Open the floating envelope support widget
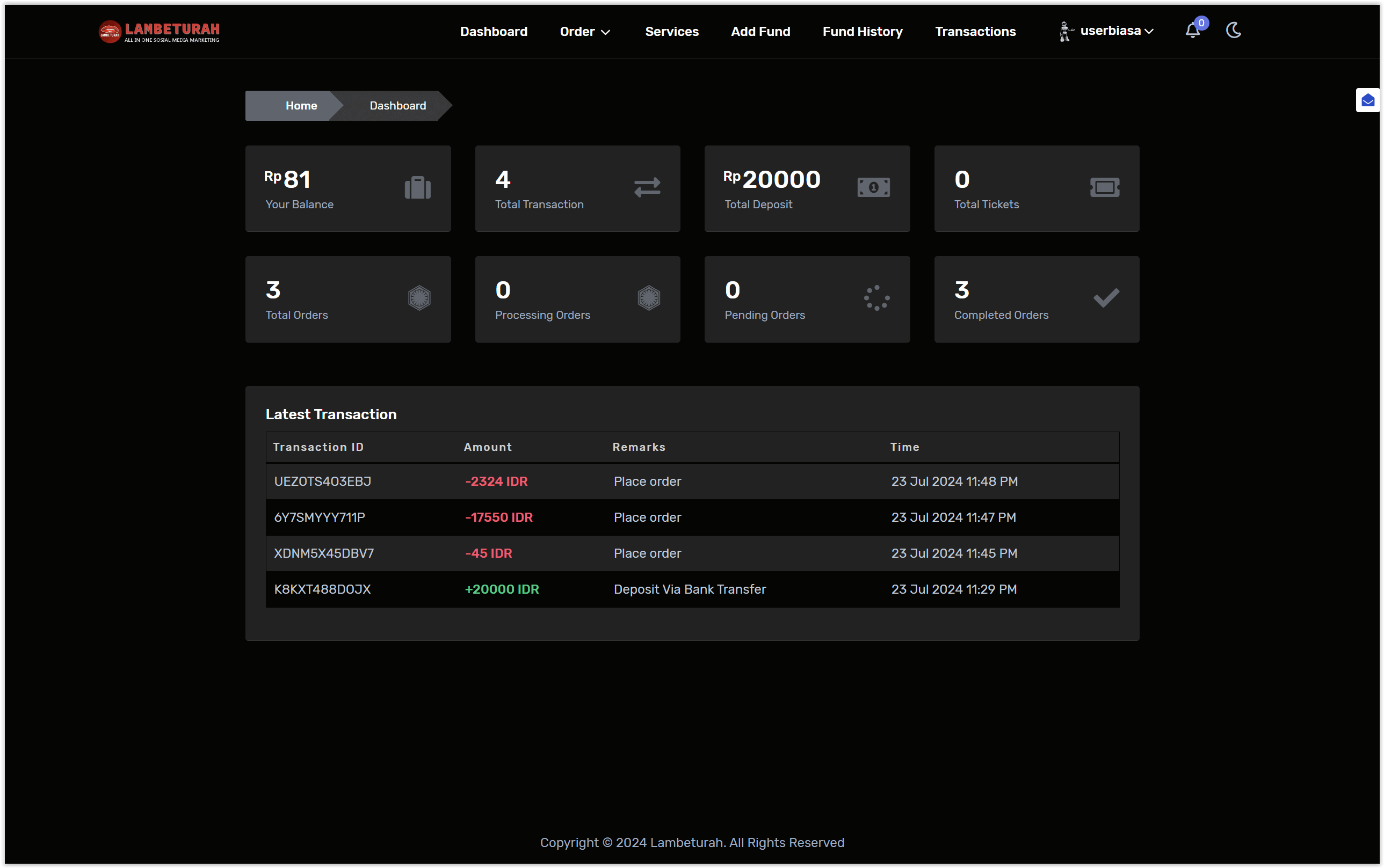1384x868 pixels. coord(1367,100)
